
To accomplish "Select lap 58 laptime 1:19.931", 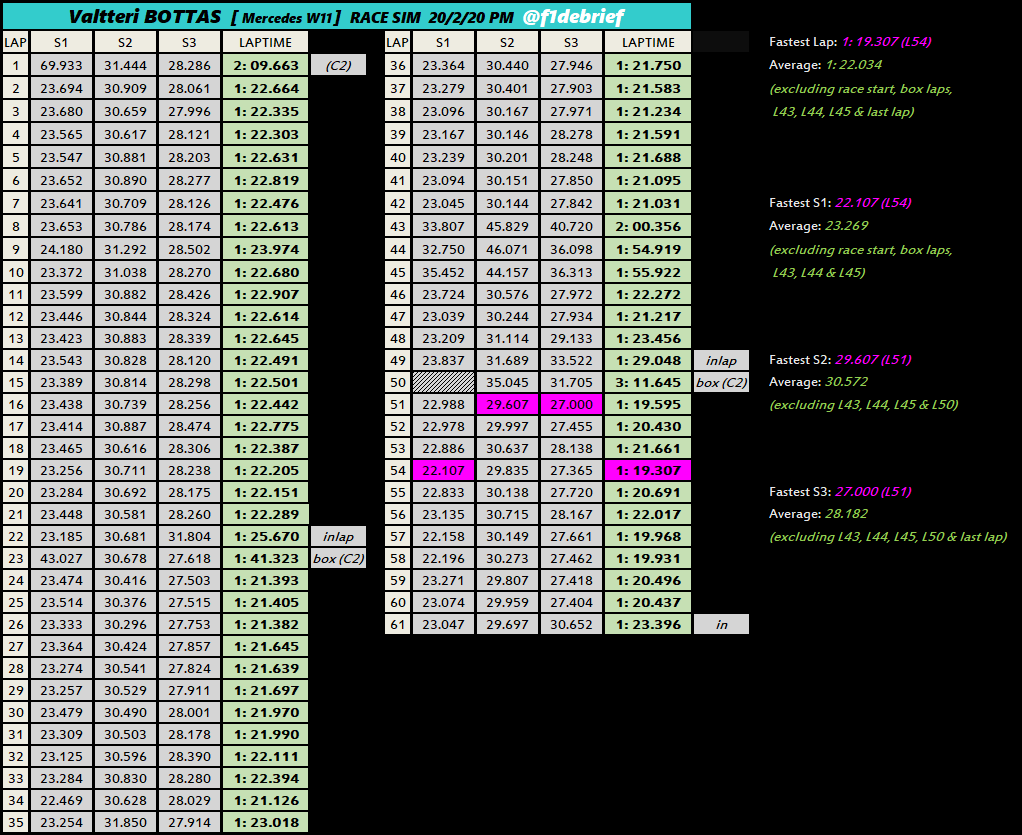I will [648, 559].
